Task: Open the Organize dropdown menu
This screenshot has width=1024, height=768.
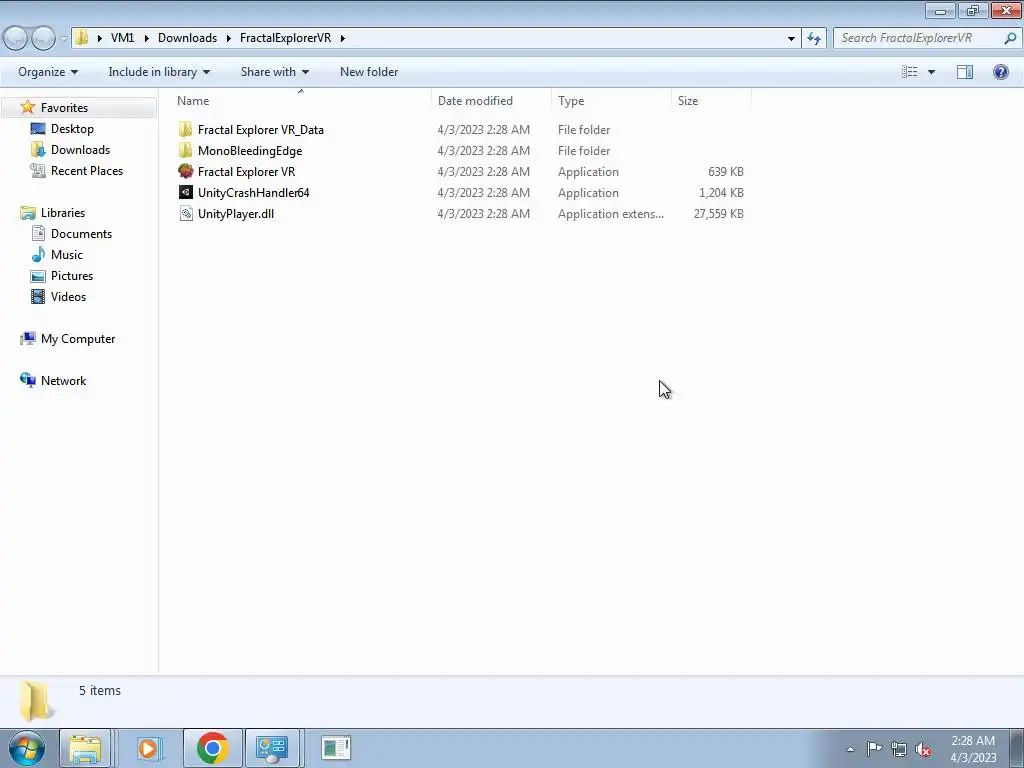Action: click(48, 72)
